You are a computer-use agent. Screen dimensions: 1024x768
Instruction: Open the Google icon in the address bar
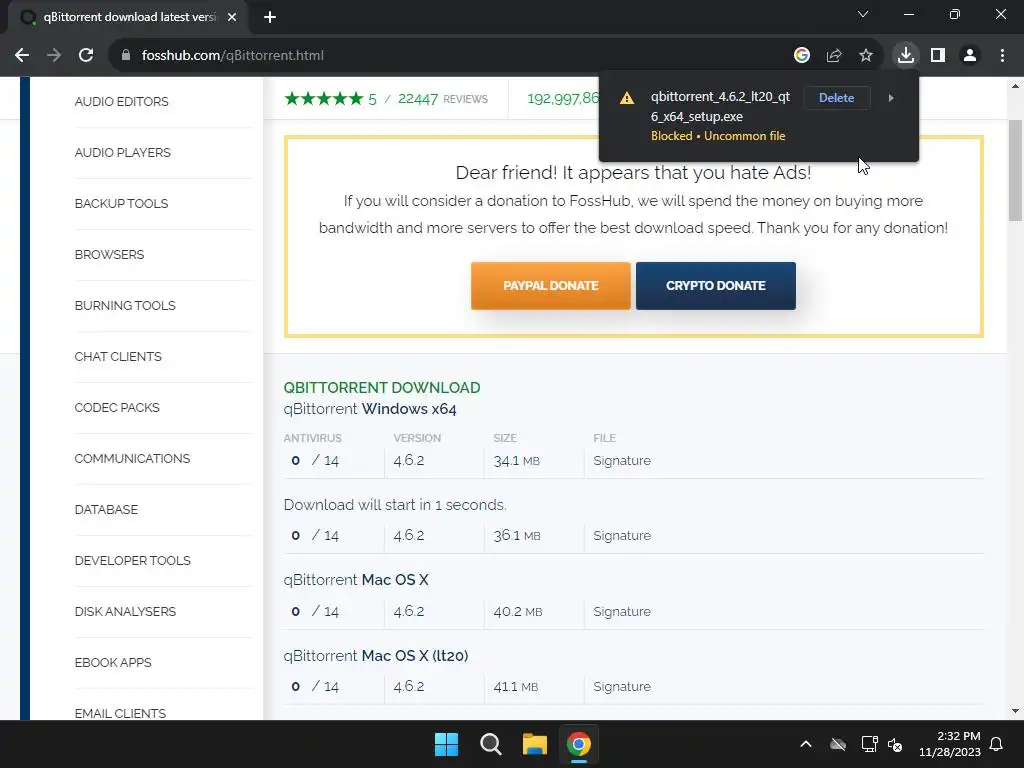click(802, 56)
